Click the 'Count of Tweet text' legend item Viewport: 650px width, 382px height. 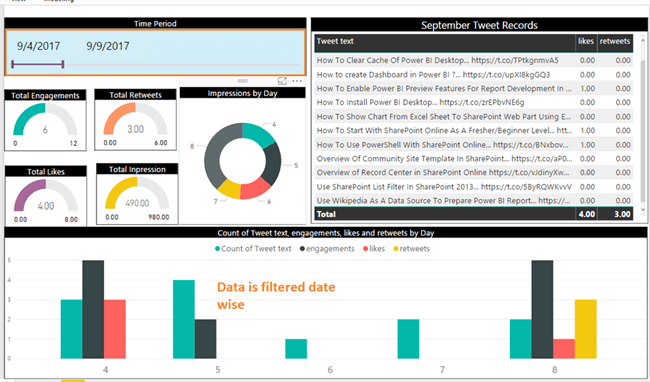coord(253,249)
